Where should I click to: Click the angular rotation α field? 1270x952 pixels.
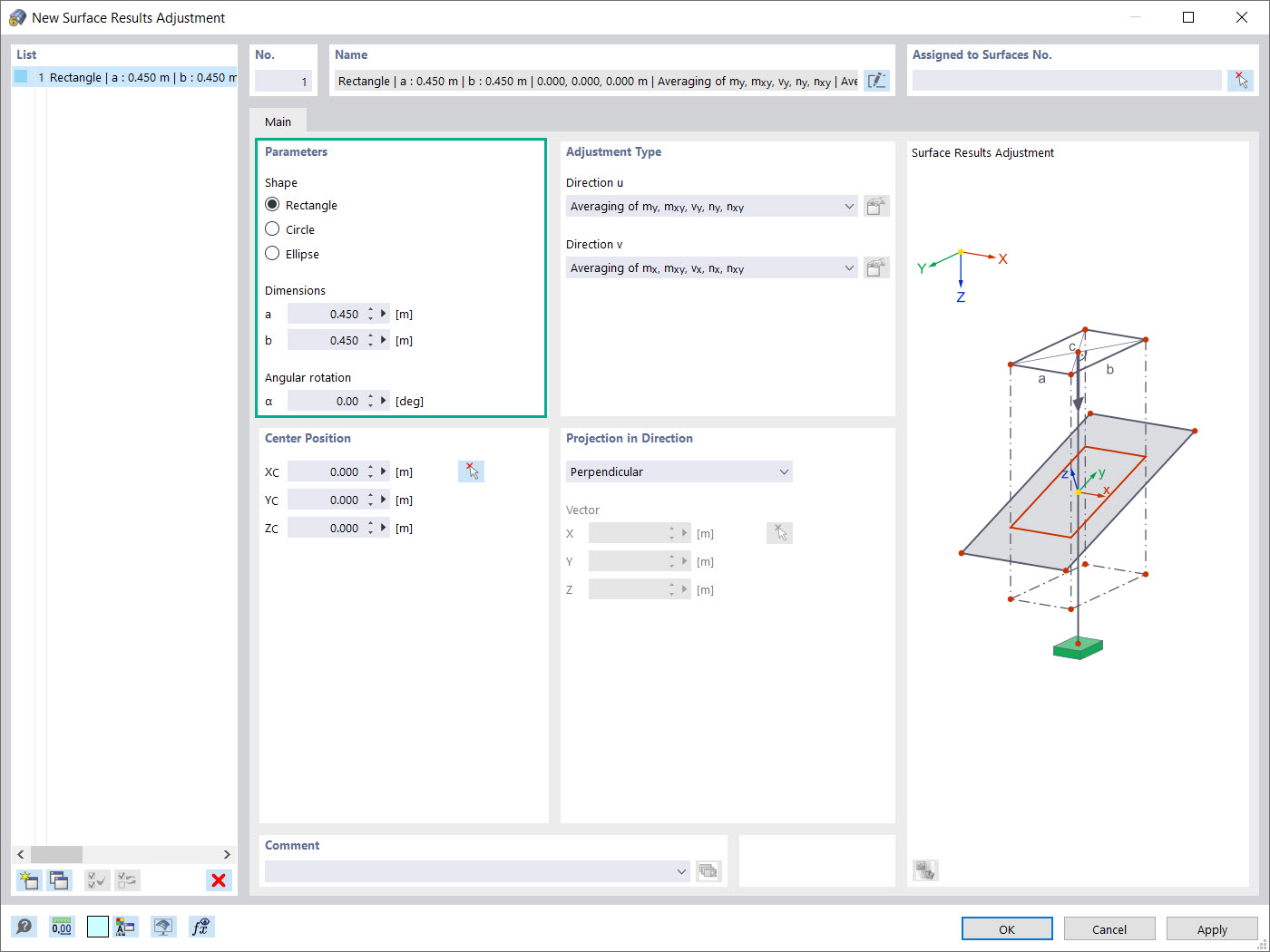[x=326, y=401]
